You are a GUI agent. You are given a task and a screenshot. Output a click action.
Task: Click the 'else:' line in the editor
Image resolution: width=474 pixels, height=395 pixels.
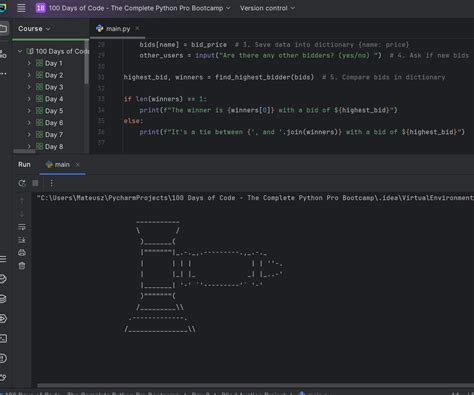[x=133, y=121]
